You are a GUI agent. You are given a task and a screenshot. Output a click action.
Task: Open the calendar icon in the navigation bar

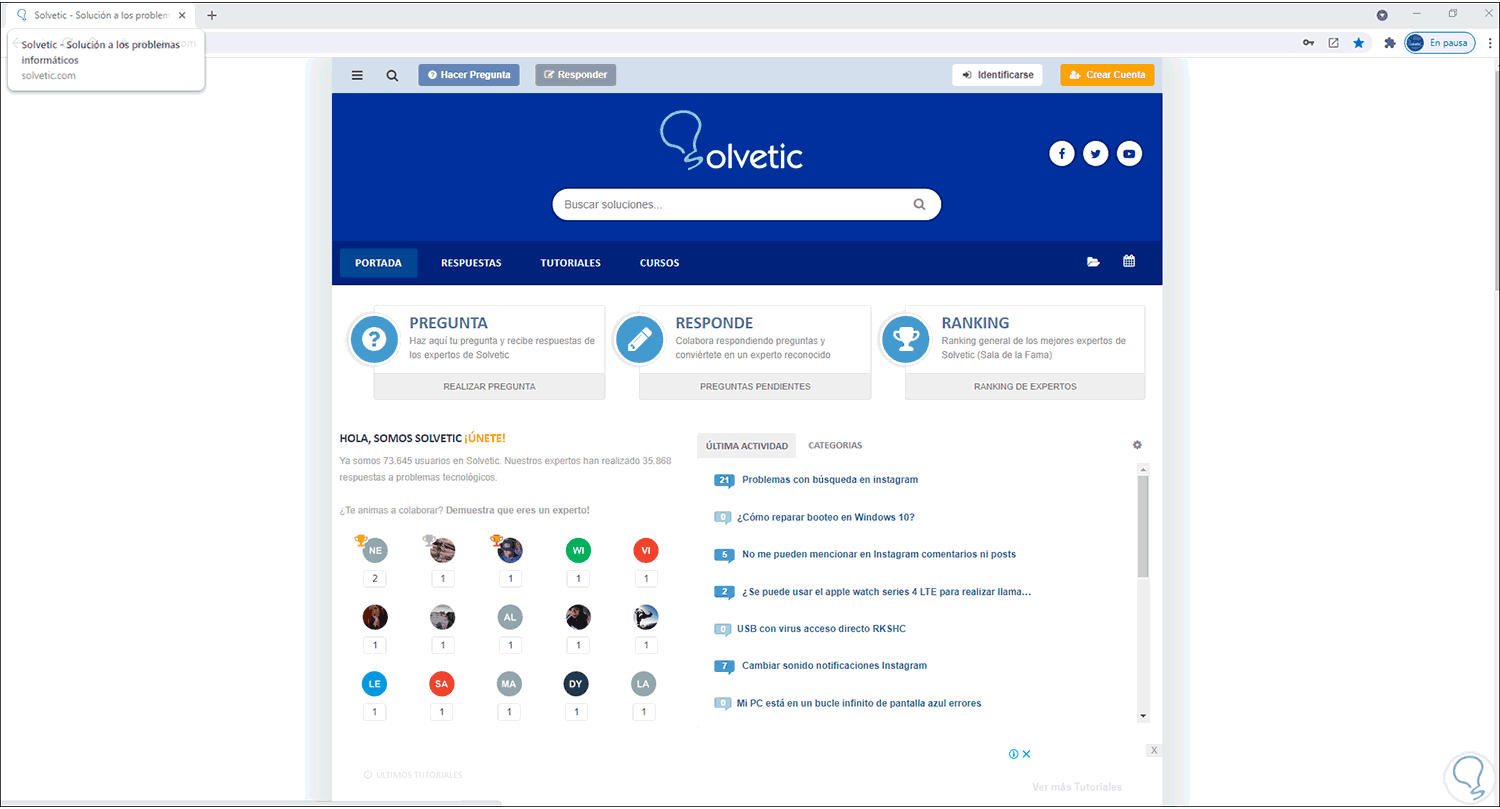point(1129,262)
